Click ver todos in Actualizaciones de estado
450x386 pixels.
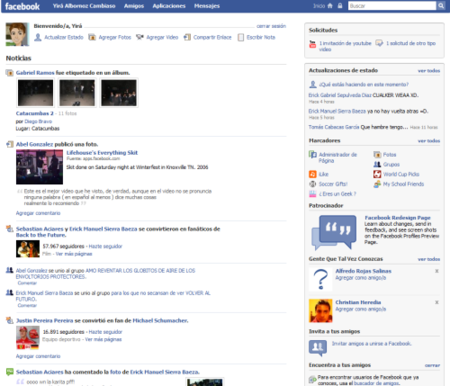[x=429, y=71]
